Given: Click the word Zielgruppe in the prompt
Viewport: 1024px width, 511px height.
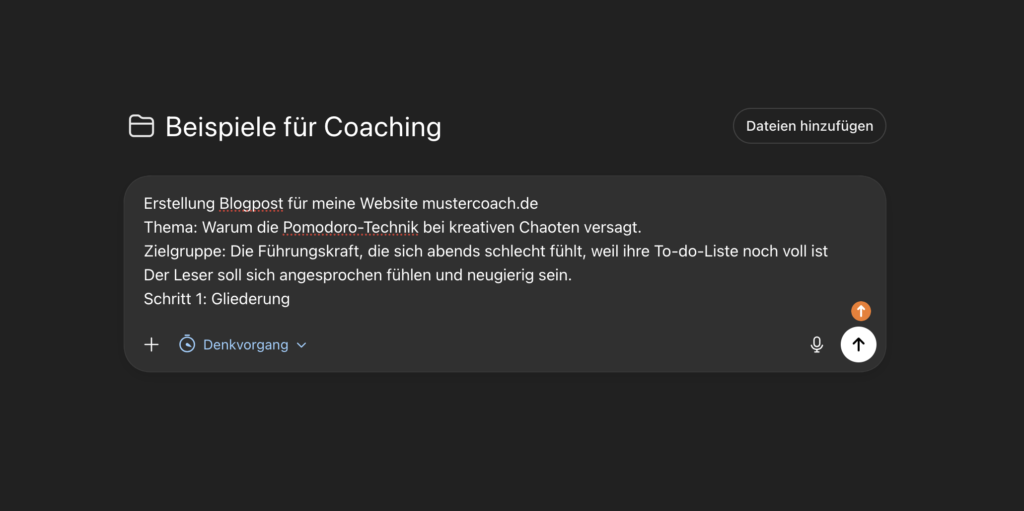Looking at the screenshot, I should (x=177, y=251).
